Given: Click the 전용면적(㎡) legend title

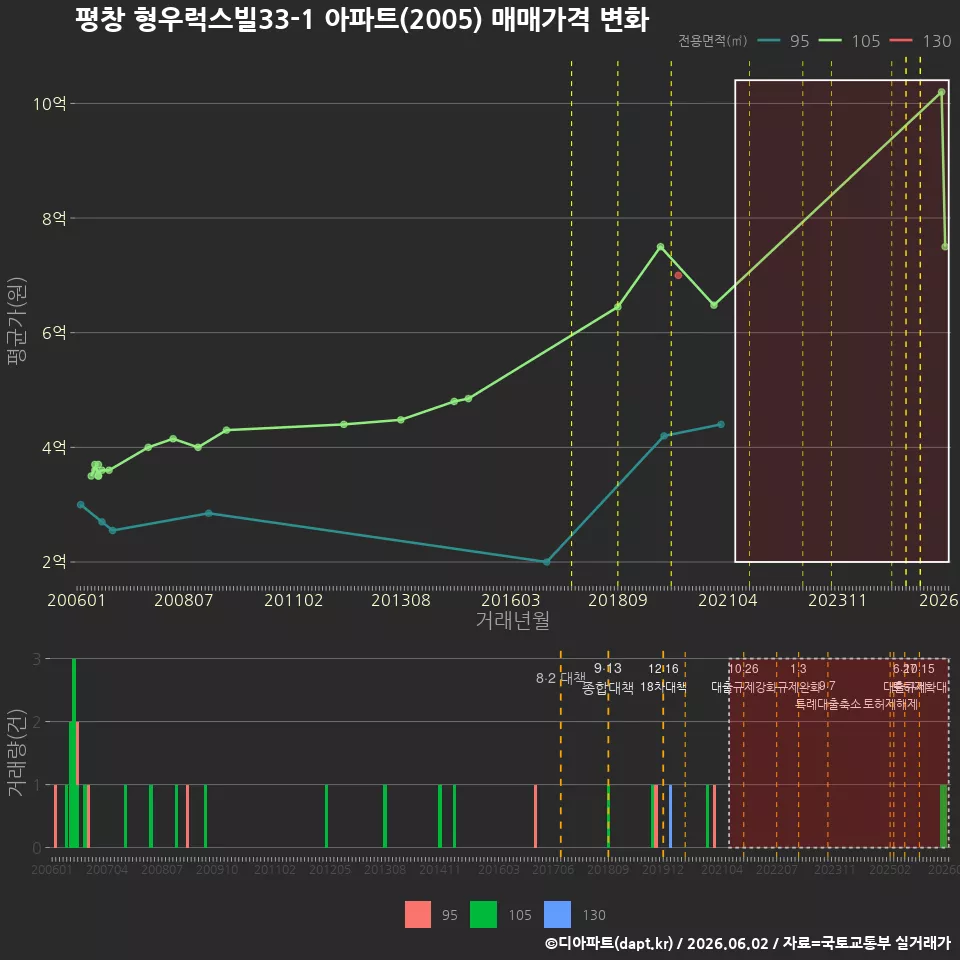Looking at the screenshot, I should [x=713, y=40].
